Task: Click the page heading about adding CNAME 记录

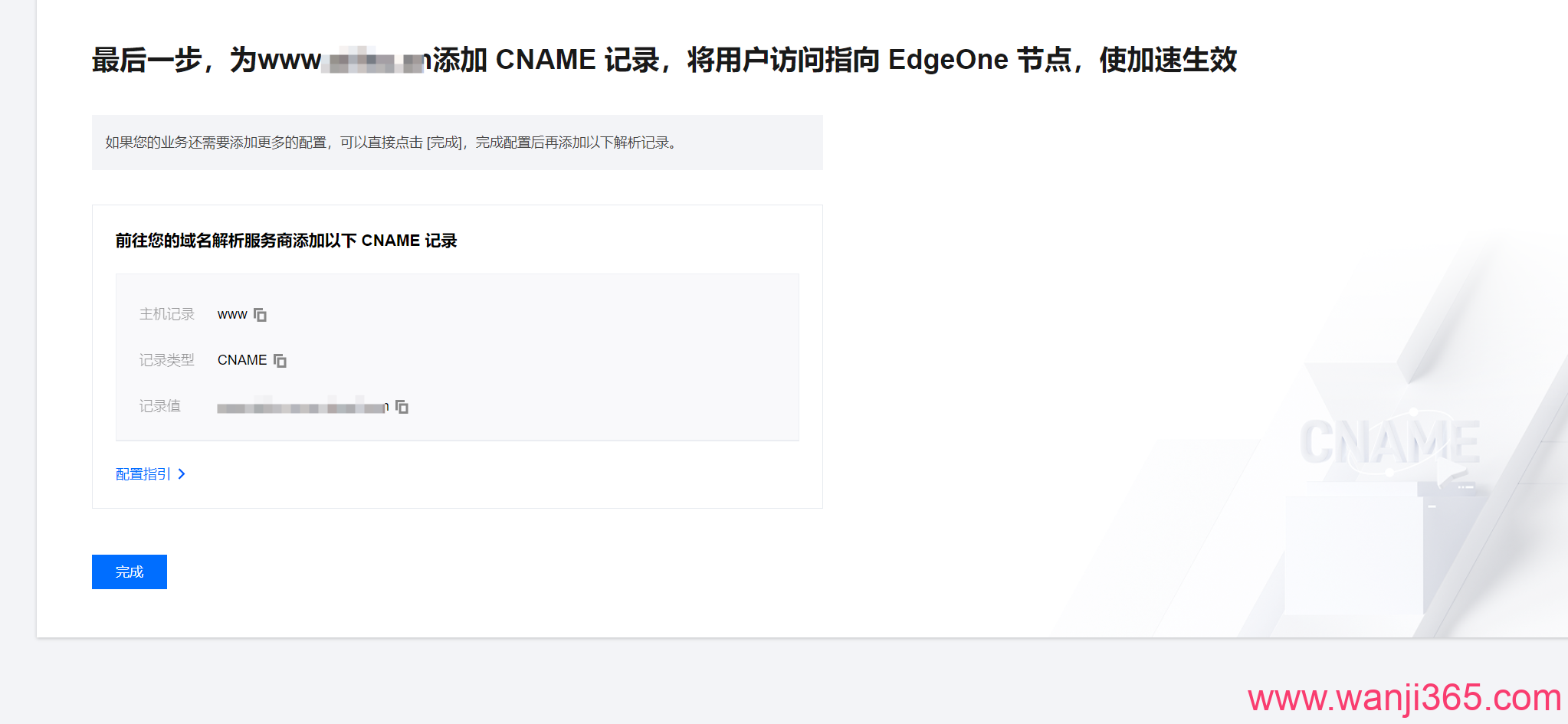Action: (664, 60)
